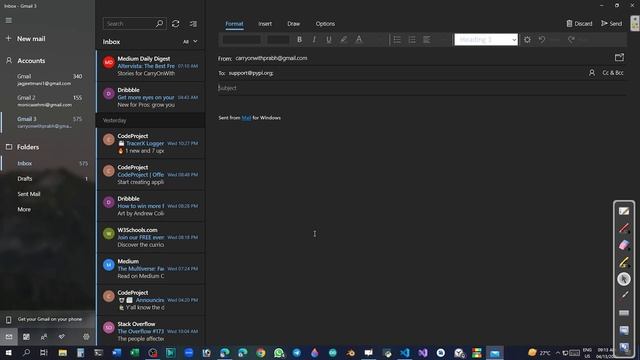Toggle Bold formatting
The height and width of the screenshot is (360, 640).
tap(299, 40)
